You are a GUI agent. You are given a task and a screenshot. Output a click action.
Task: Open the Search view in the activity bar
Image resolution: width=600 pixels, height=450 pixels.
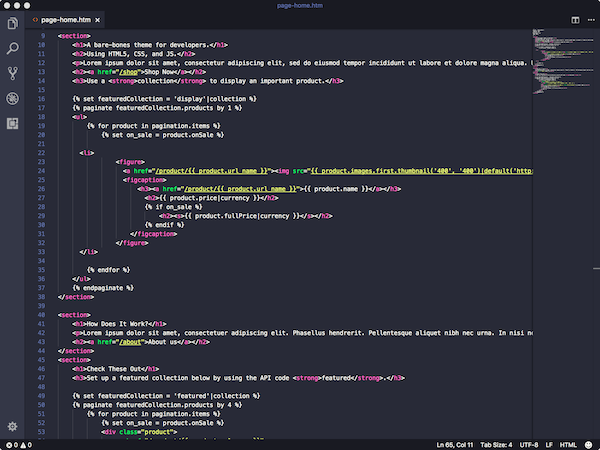point(12,48)
